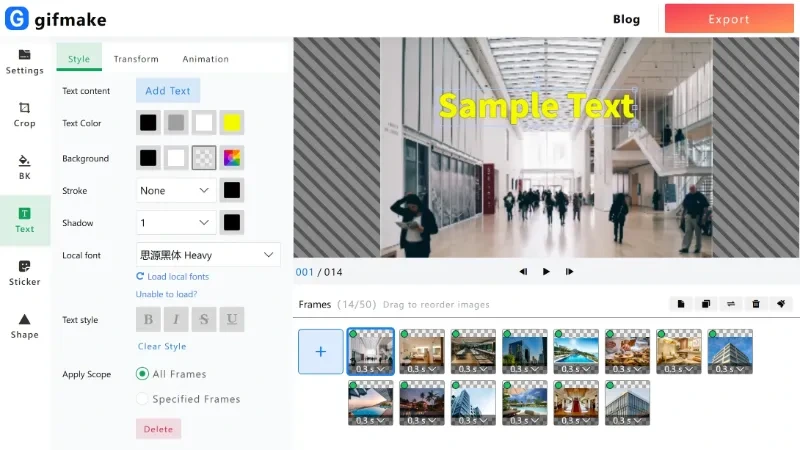Viewport: 800px width, 450px height.
Task: Open the Stroke dropdown set to None
Action: [x=176, y=190]
